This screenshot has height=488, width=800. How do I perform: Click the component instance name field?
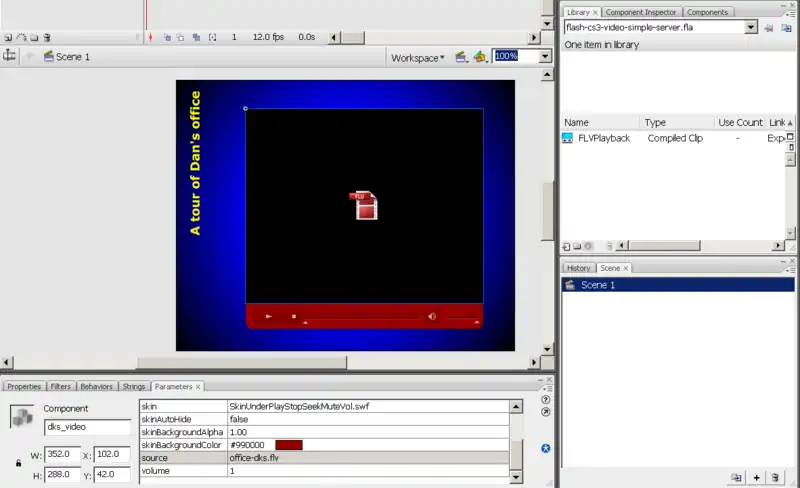point(87,428)
